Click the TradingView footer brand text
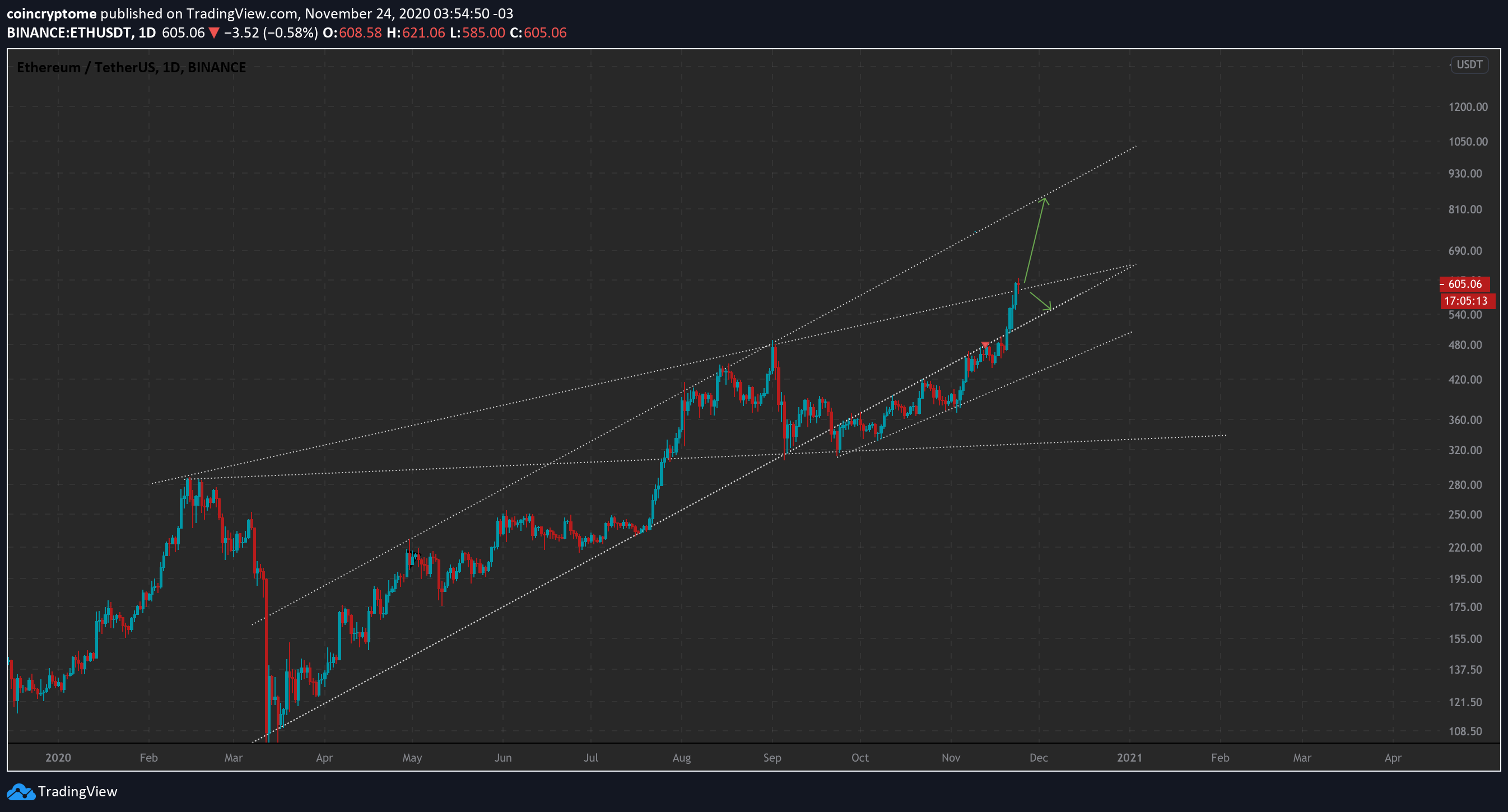This screenshot has width=1508, height=812. 77,791
